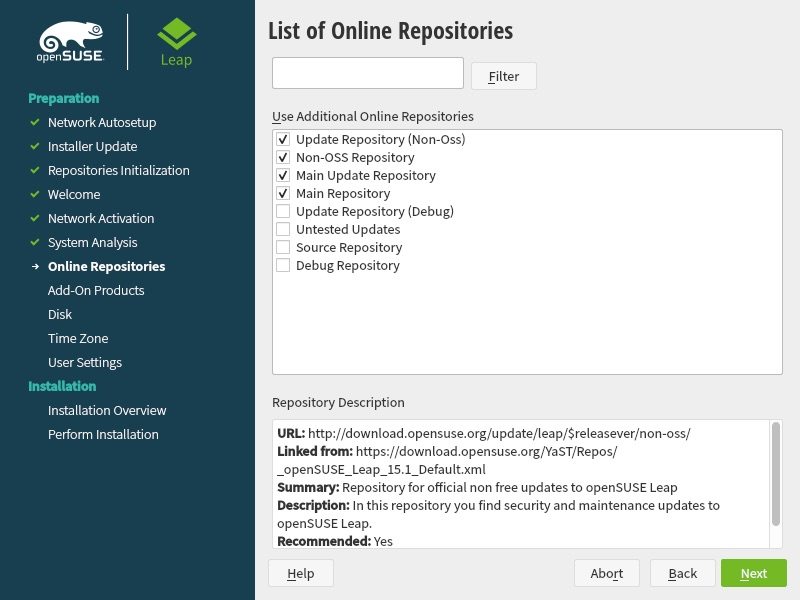Select System Analysis step in sidebar
This screenshot has width=800, height=600.
pyautogui.click(x=92, y=242)
